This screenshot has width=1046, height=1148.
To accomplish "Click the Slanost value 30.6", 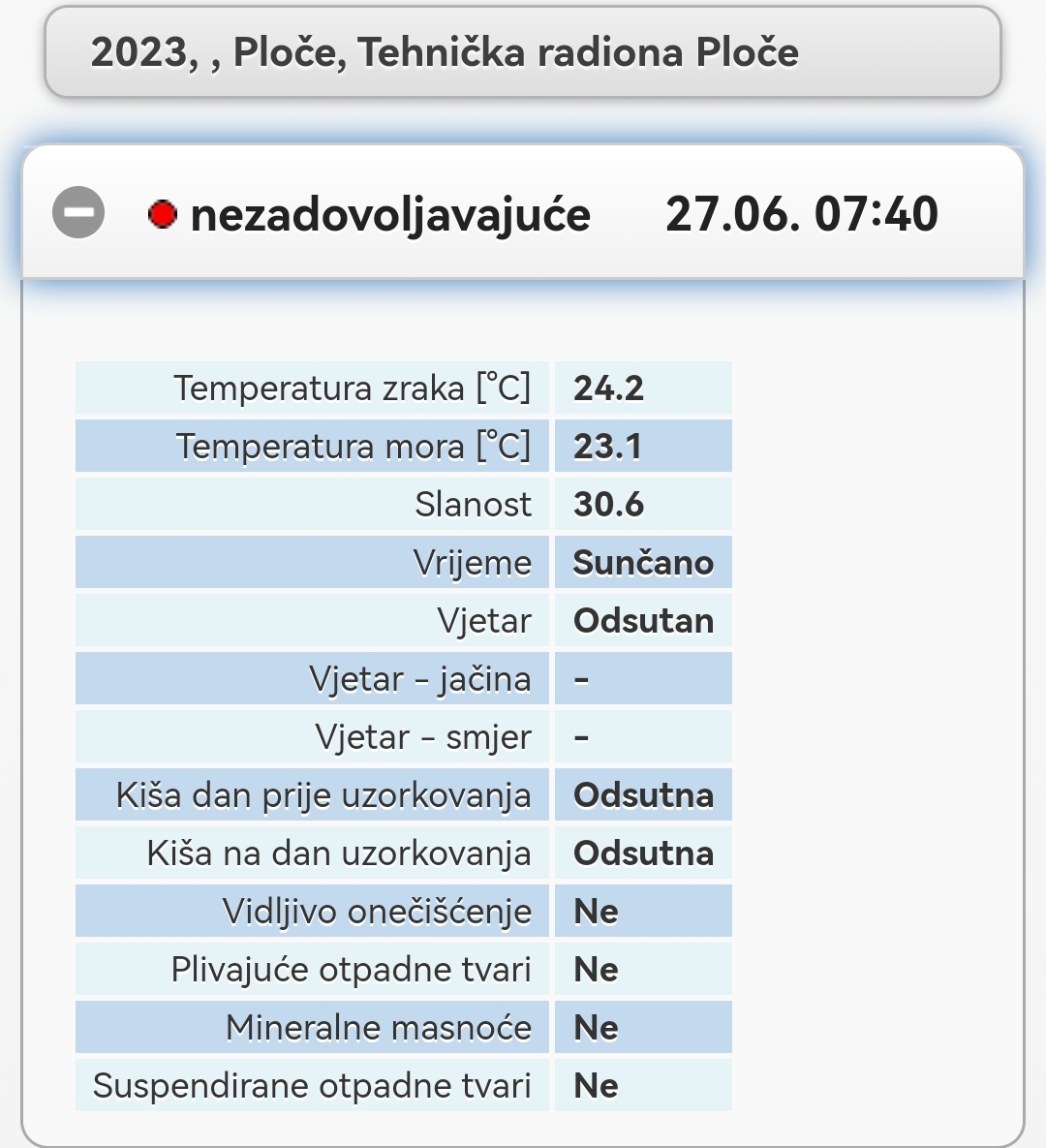I will point(608,505).
